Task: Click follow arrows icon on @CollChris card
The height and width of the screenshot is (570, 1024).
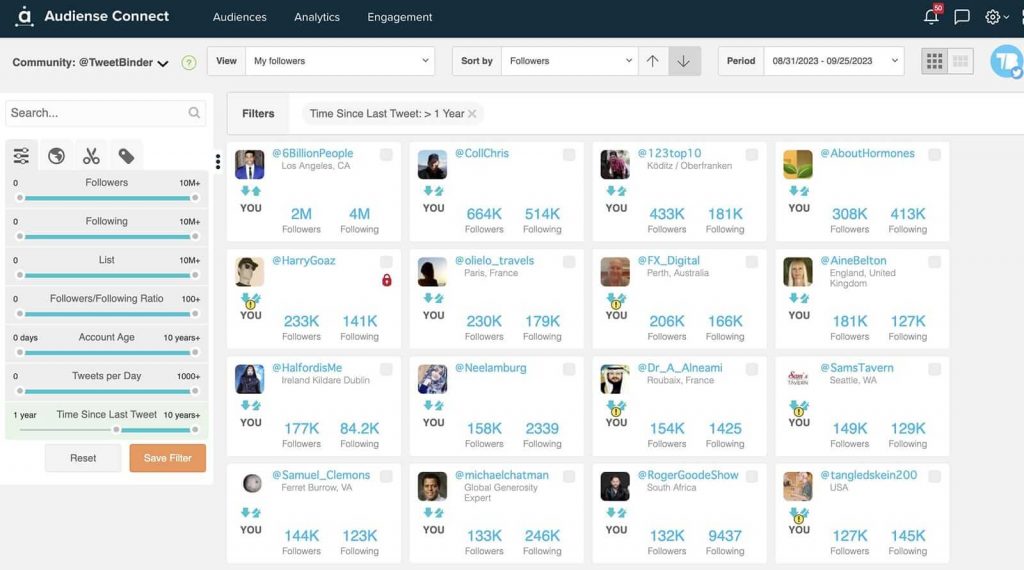Action: click(x=433, y=191)
